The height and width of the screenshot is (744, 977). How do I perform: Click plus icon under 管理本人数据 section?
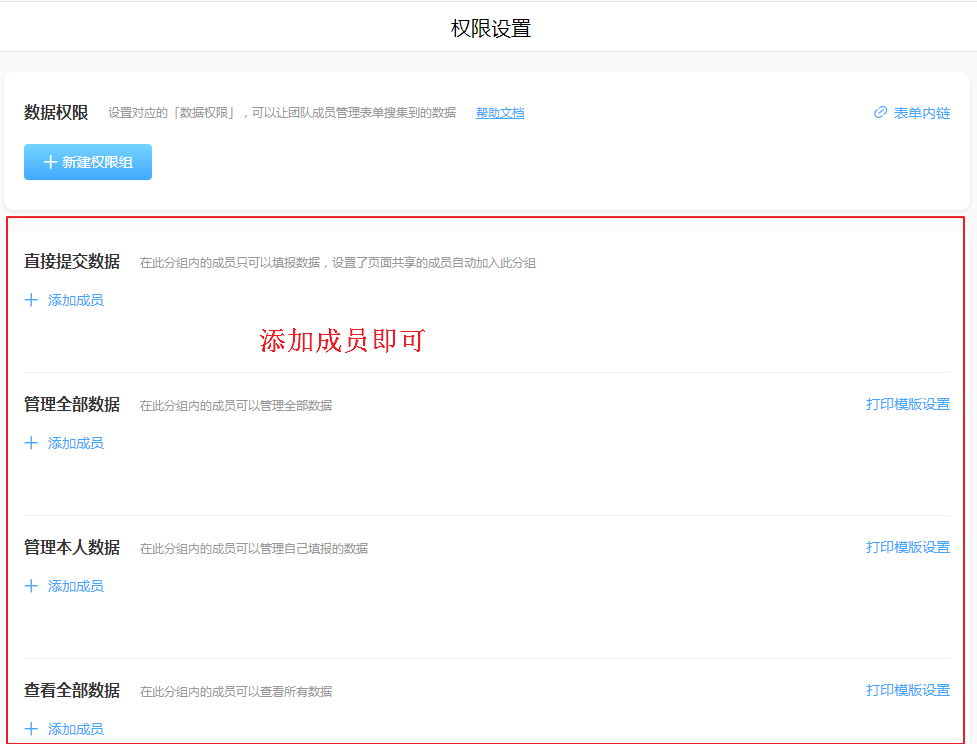31,586
